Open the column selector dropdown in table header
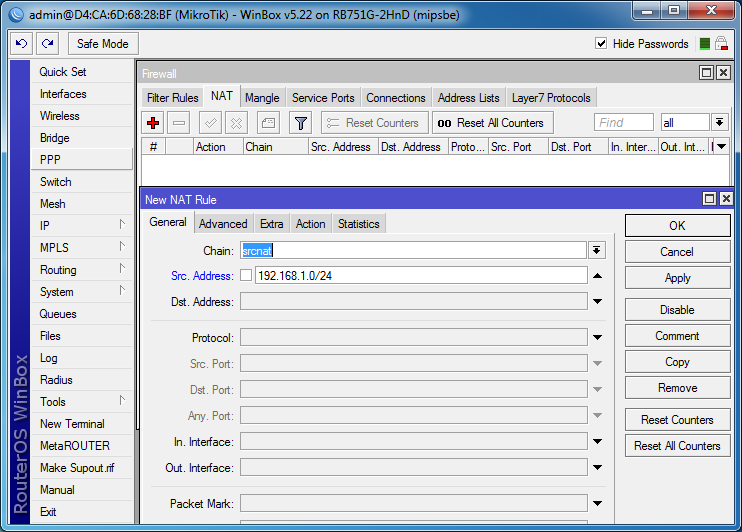 tap(721, 147)
